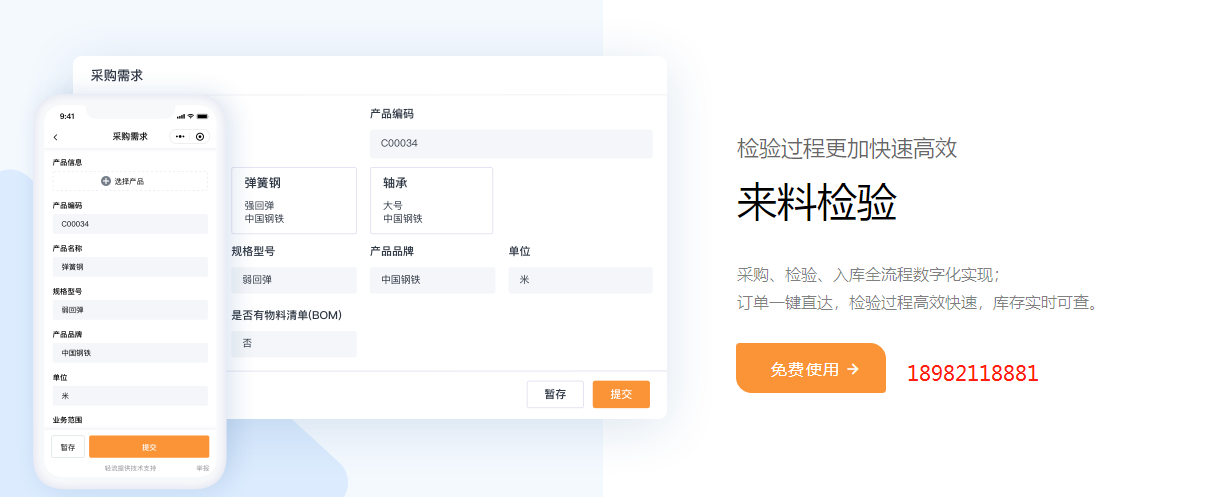The width and height of the screenshot is (1221, 497).
Task: Click the orange 免费使用 button
Action: (x=811, y=368)
